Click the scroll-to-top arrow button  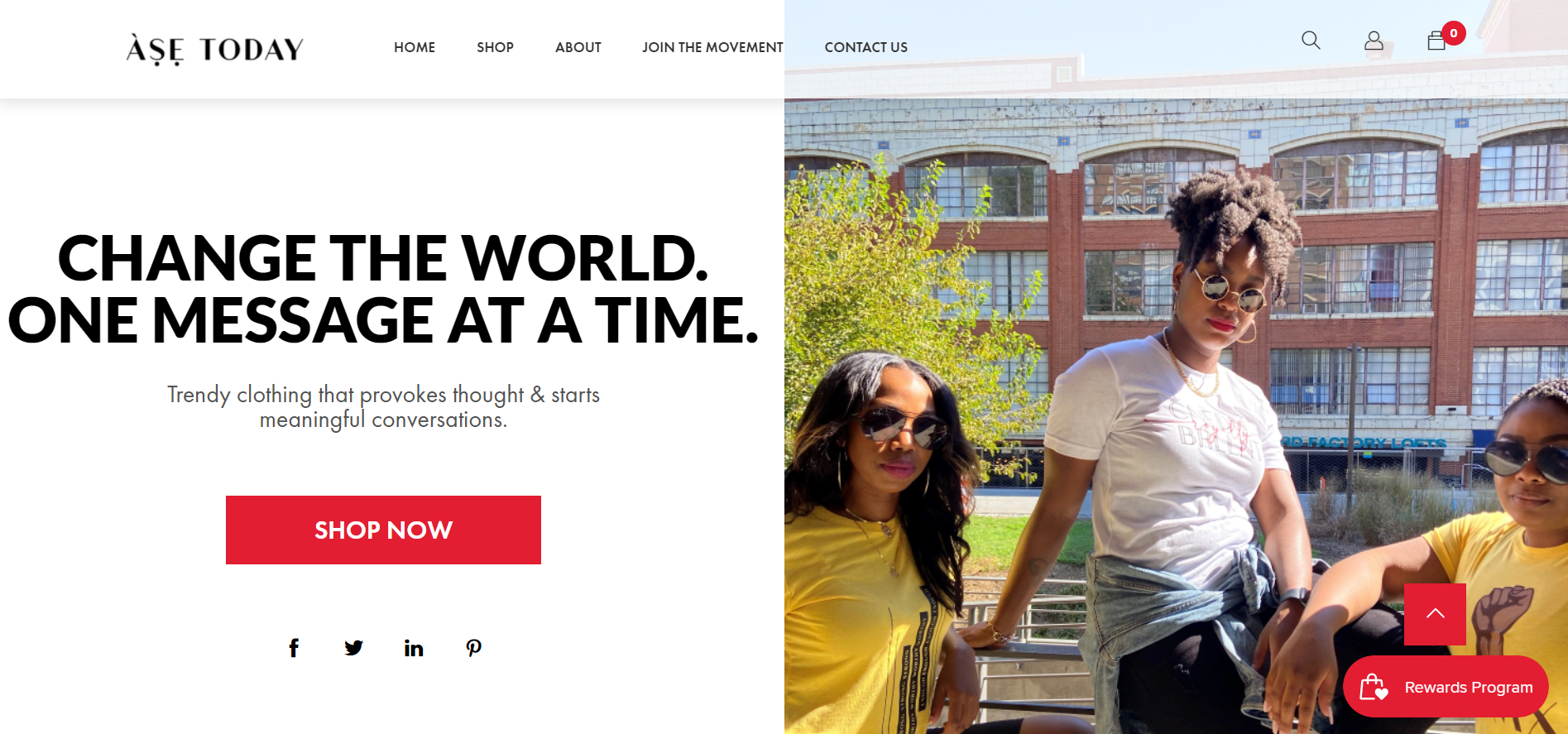(1435, 614)
